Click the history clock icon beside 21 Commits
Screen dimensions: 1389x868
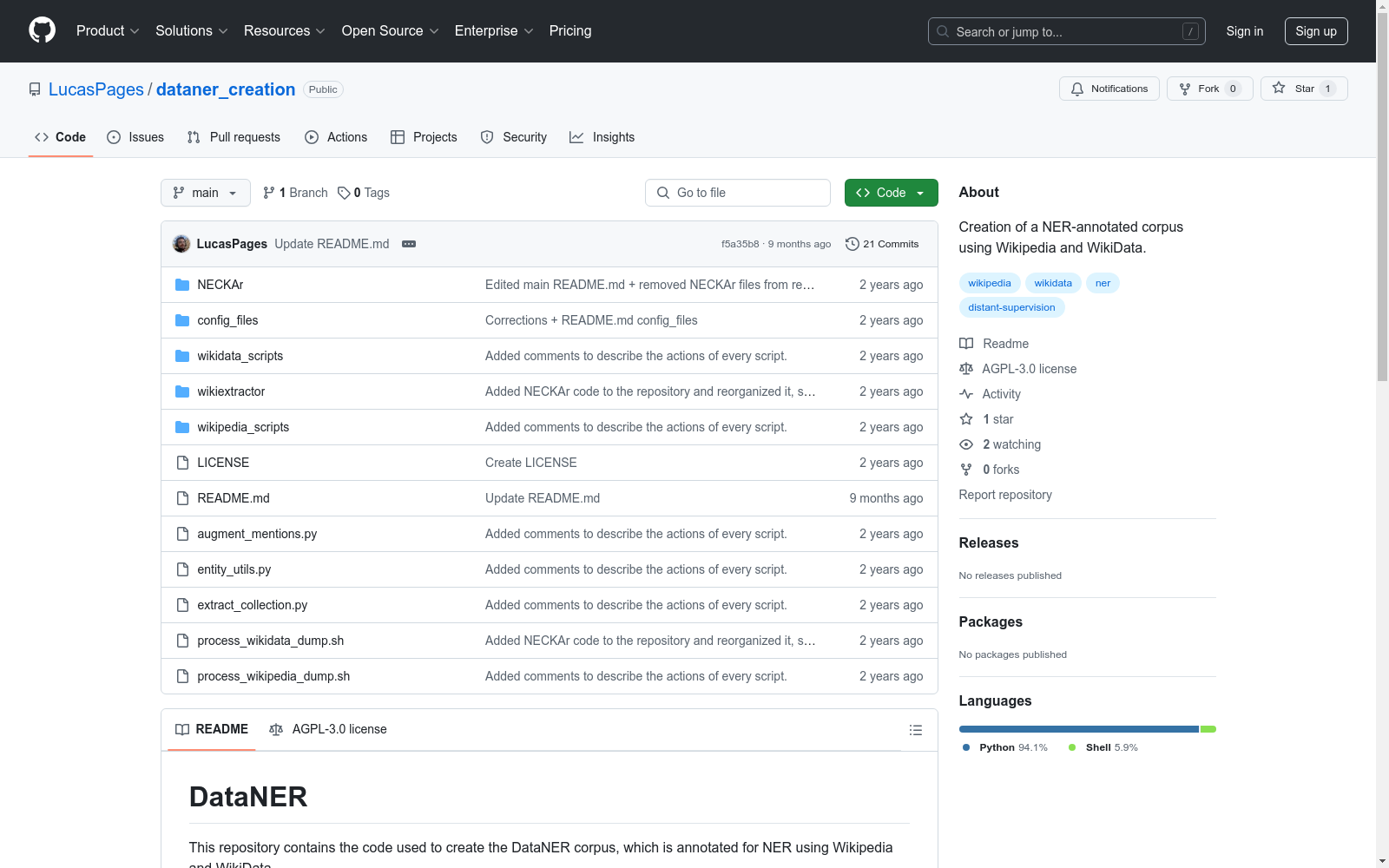point(852,244)
